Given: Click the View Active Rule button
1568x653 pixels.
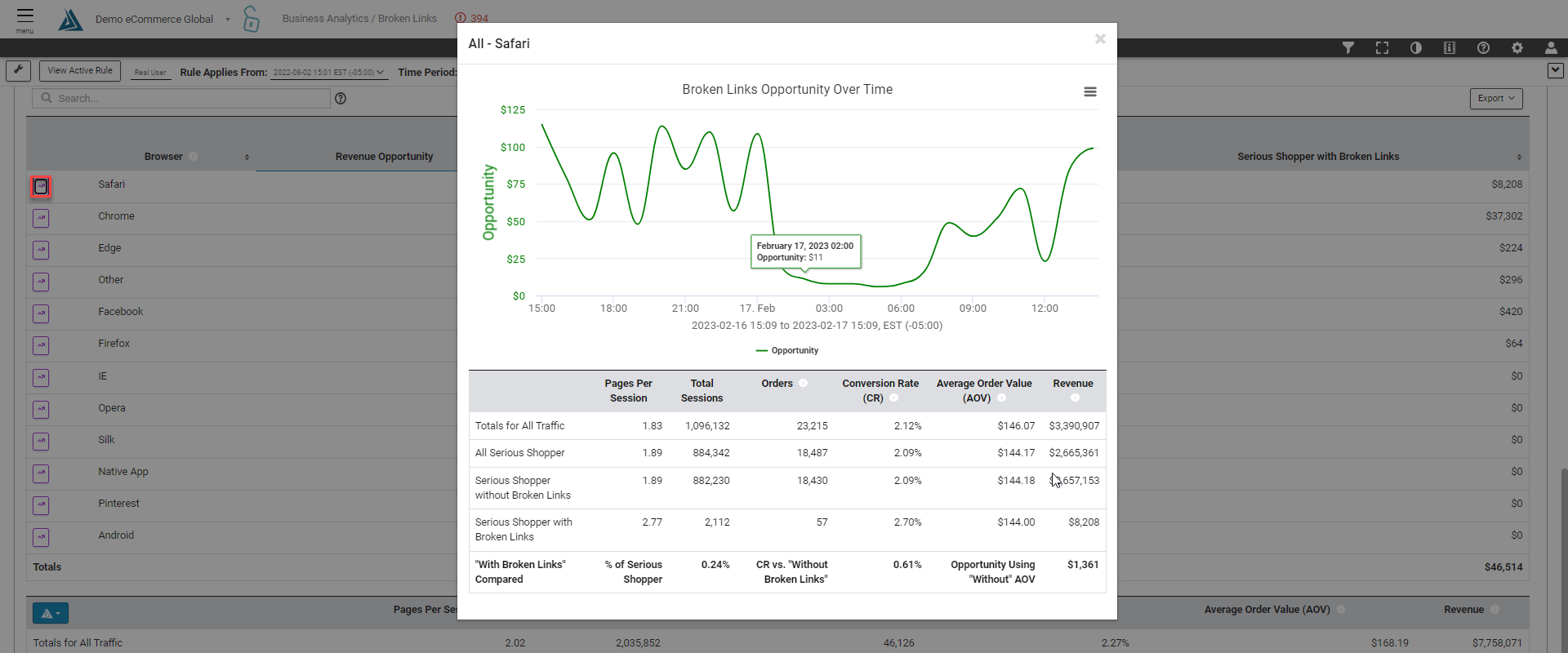Looking at the screenshot, I should pos(80,71).
